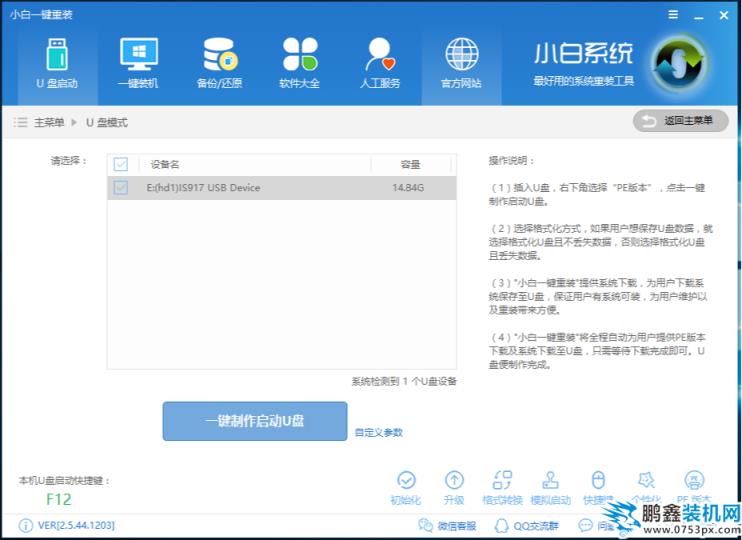742x540 pixels.
Task: Check the E:(hd1)IS917 USB Device checkbox
Action: (x=121, y=187)
